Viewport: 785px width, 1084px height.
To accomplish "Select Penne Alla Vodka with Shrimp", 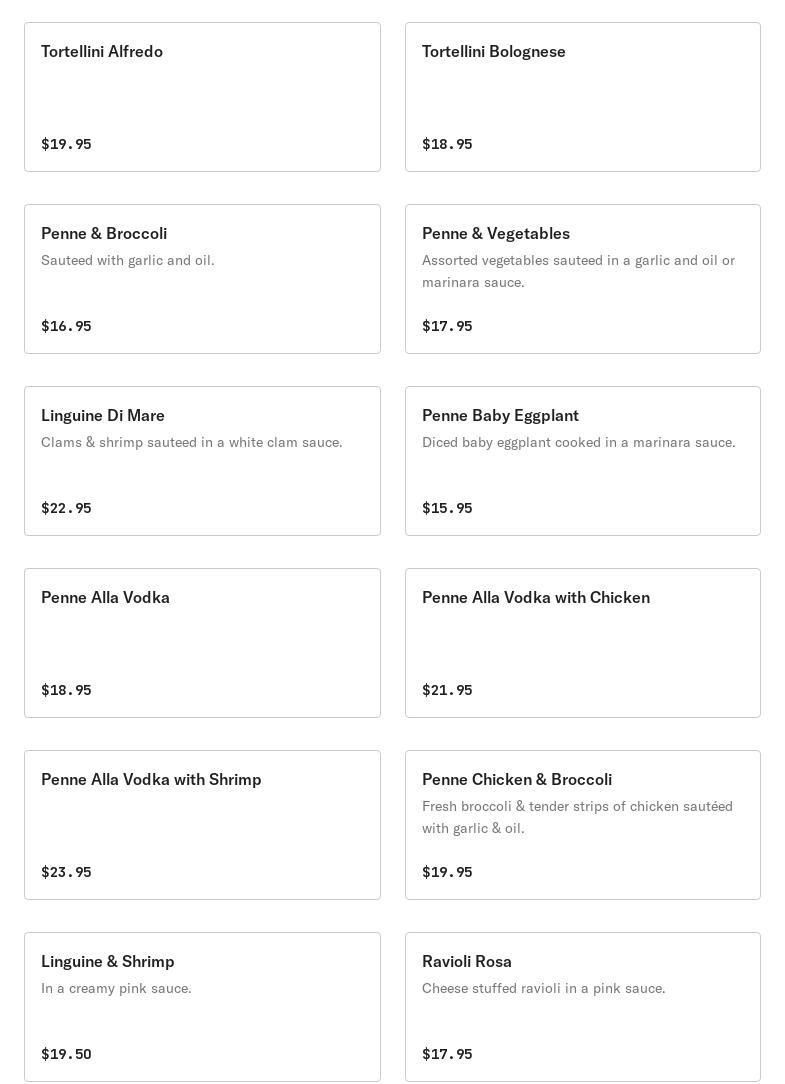I will (x=202, y=825).
